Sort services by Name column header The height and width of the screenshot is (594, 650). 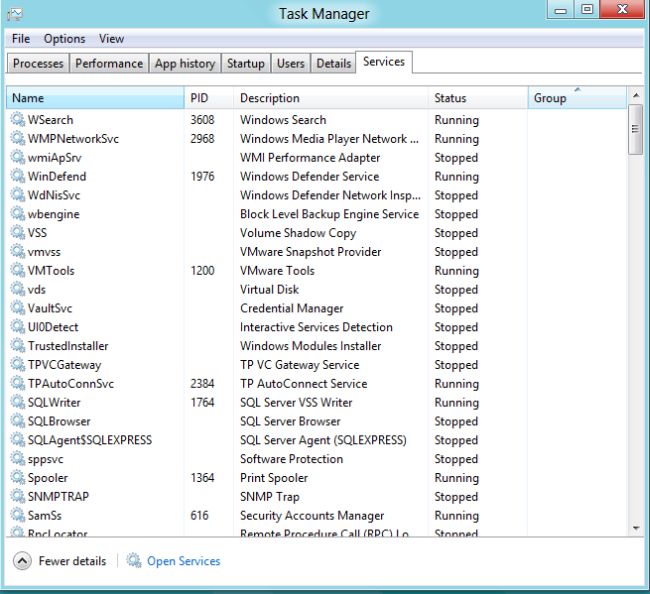point(95,98)
